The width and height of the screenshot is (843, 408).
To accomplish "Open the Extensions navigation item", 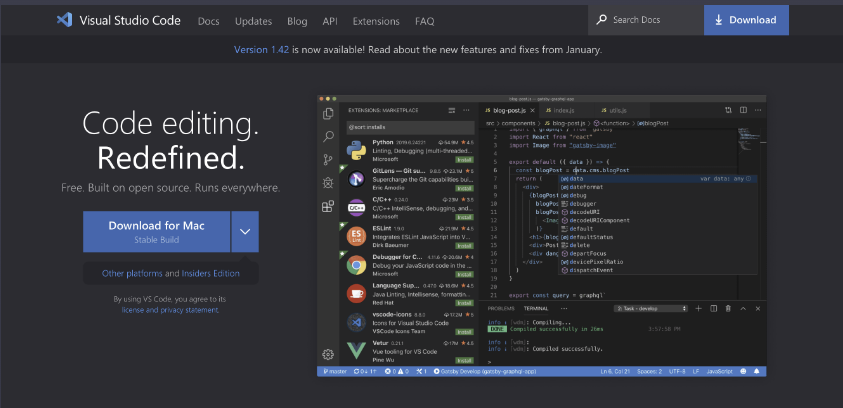I will (x=376, y=22).
